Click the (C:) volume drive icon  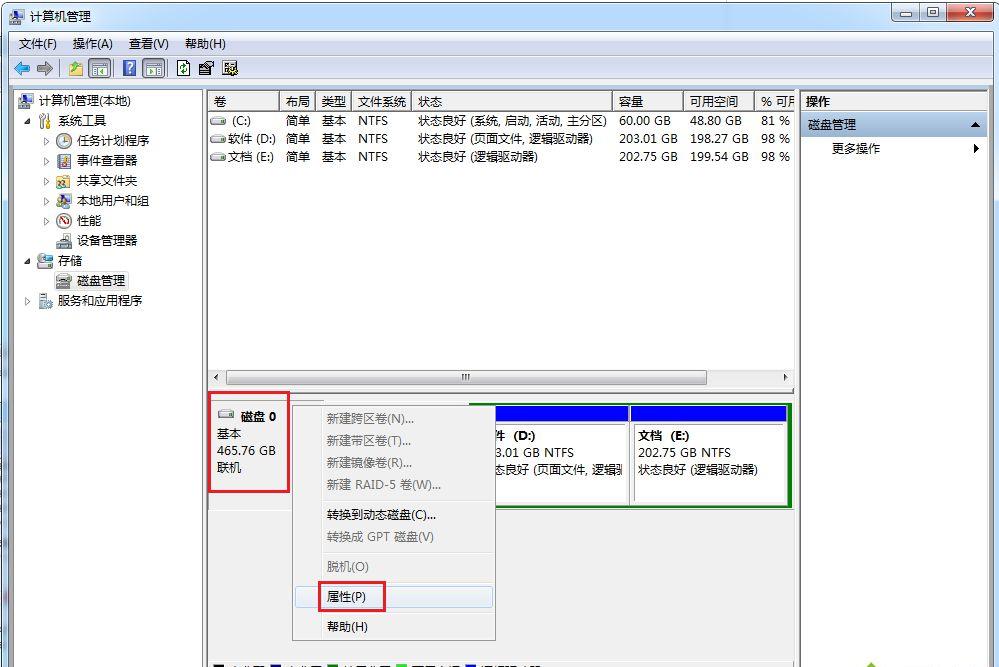coord(219,120)
